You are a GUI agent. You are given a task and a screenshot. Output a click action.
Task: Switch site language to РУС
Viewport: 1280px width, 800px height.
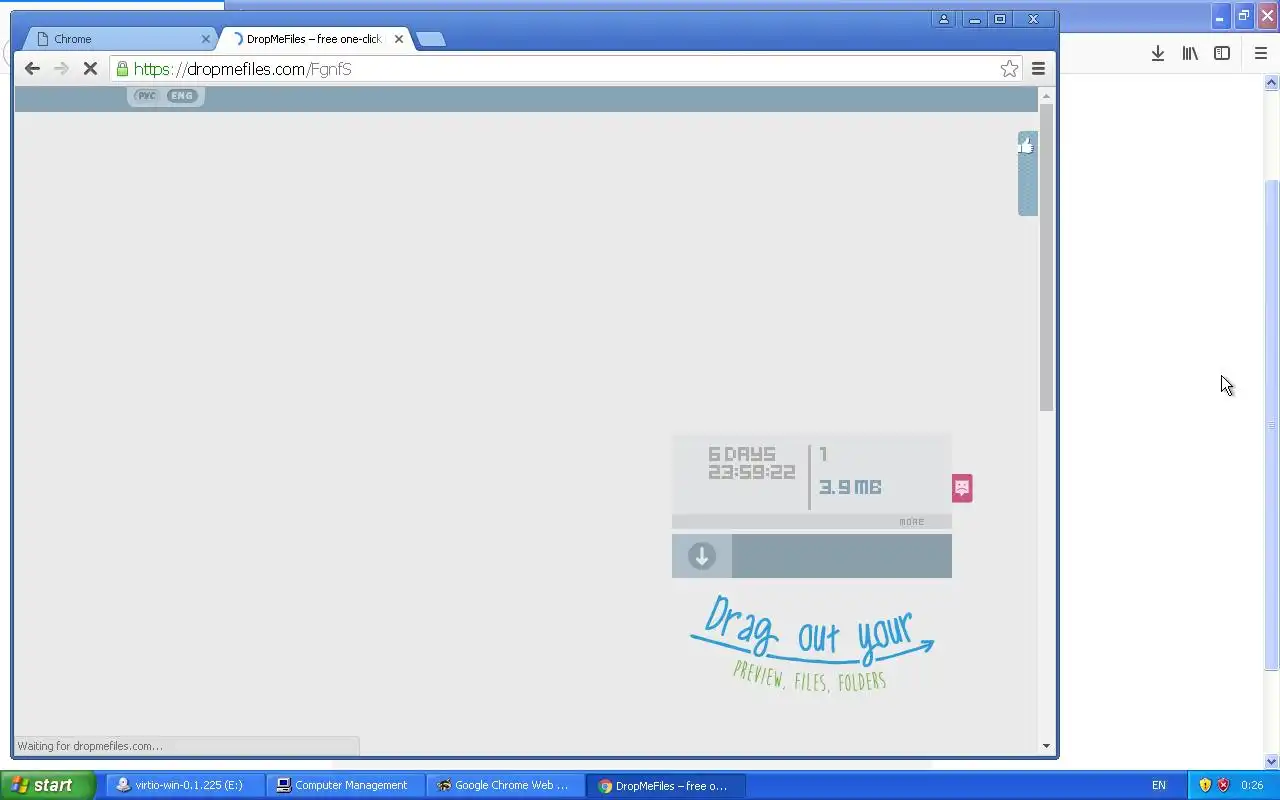146,96
